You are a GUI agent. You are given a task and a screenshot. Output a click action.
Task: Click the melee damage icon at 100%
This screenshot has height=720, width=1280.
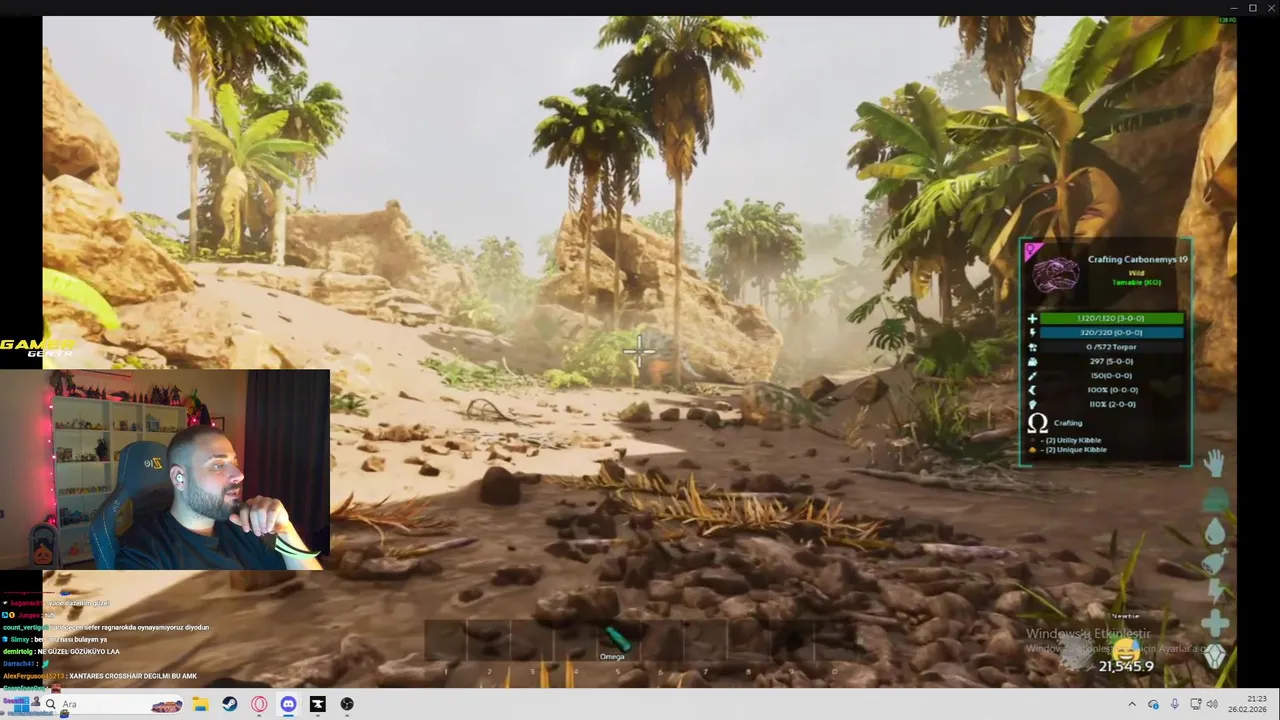[1032, 390]
